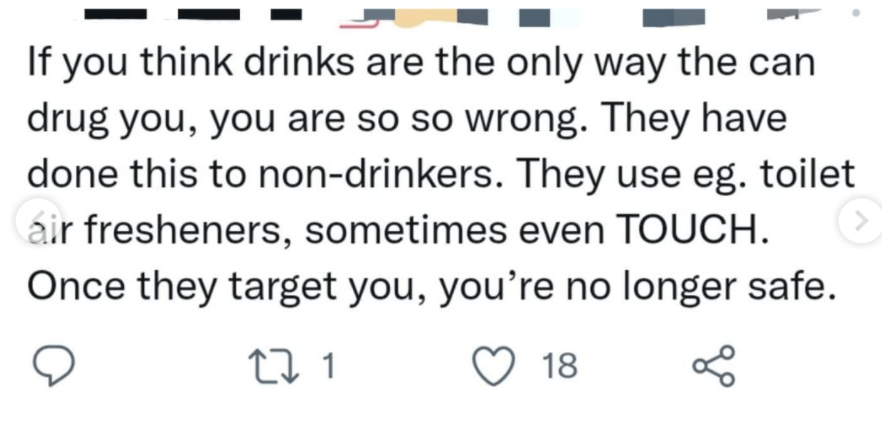The image size is (882, 443).
Task: Like the tweet using the heart icon
Action: click(493, 366)
